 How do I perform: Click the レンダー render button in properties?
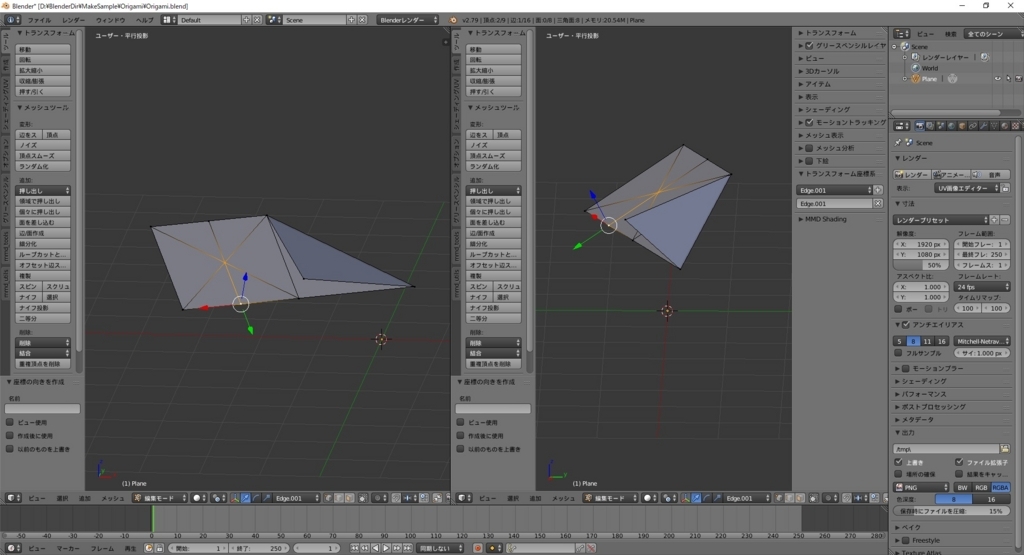pyautogui.click(x=912, y=174)
